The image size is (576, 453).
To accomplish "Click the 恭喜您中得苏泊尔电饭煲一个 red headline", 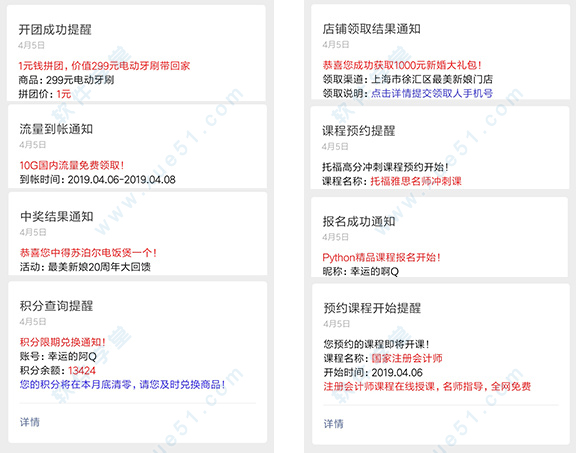I will 88,253.
